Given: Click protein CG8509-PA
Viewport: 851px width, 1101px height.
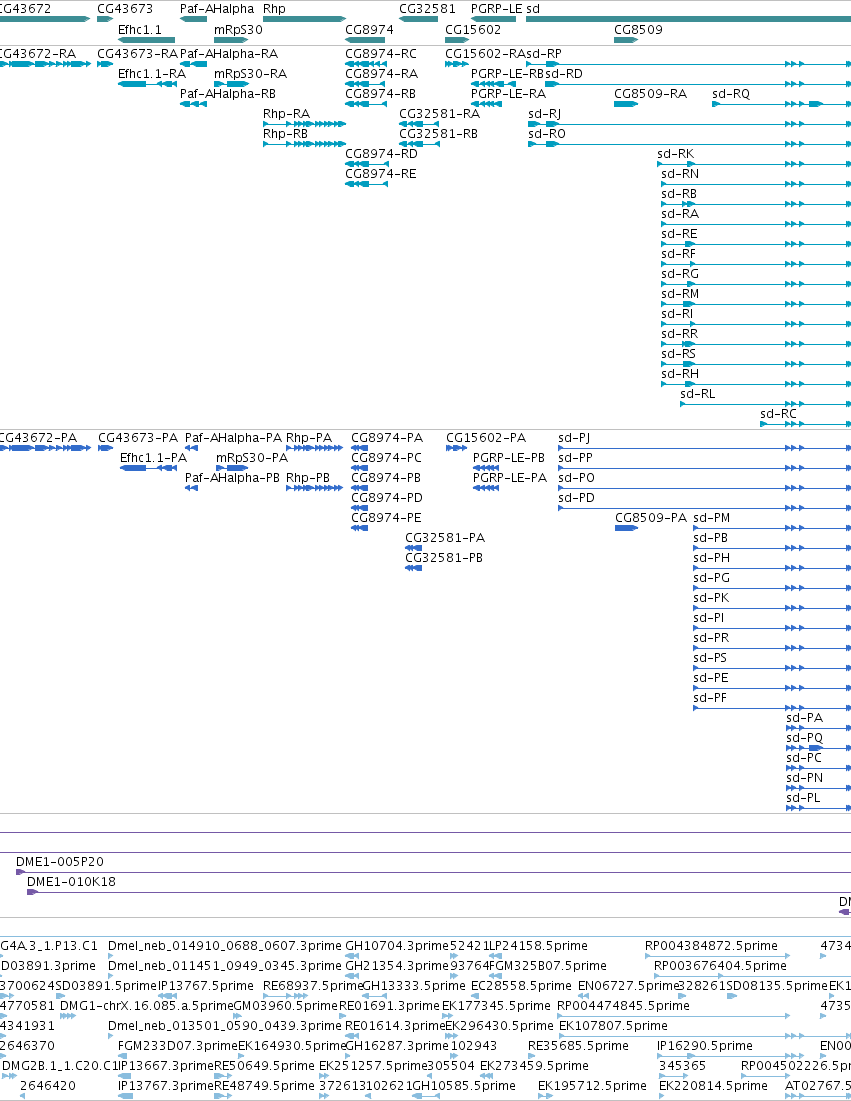Looking at the screenshot, I should 651,517.
